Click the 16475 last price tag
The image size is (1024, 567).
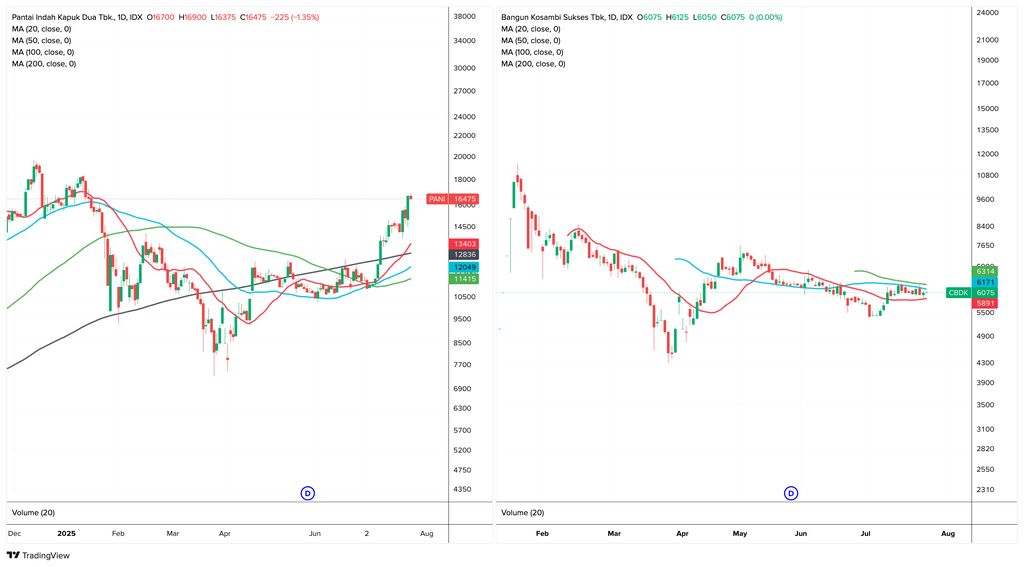(x=464, y=199)
